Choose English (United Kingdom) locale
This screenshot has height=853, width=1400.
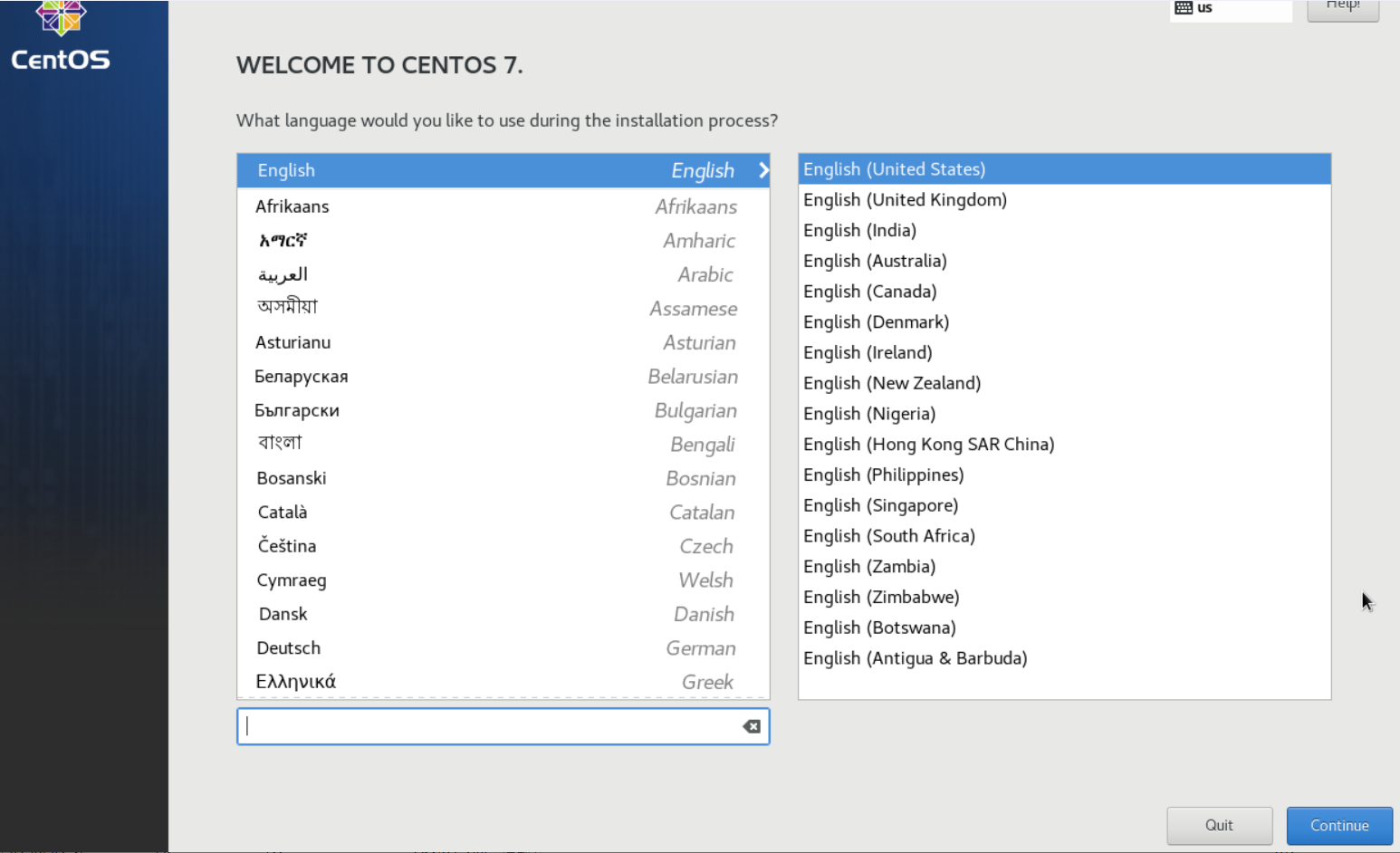pyautogui.click(x=1064, y=200)
